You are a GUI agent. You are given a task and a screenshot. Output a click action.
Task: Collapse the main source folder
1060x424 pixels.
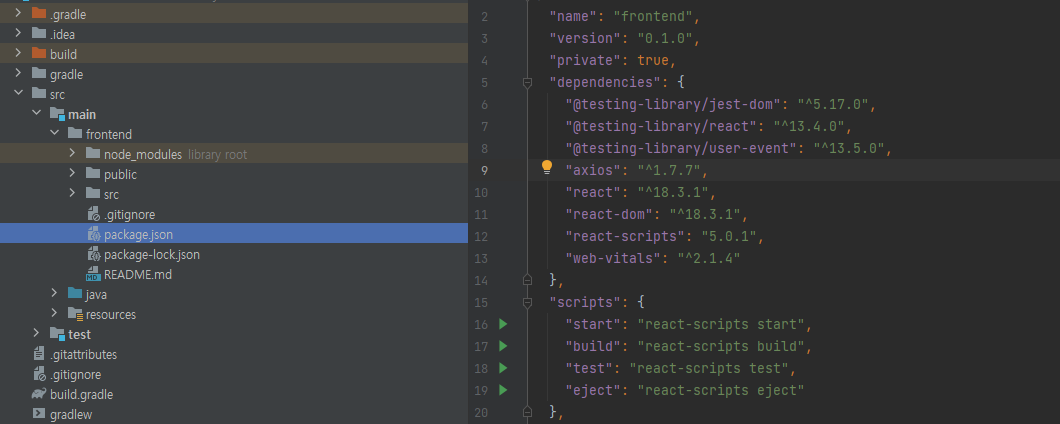click(37, 114)
